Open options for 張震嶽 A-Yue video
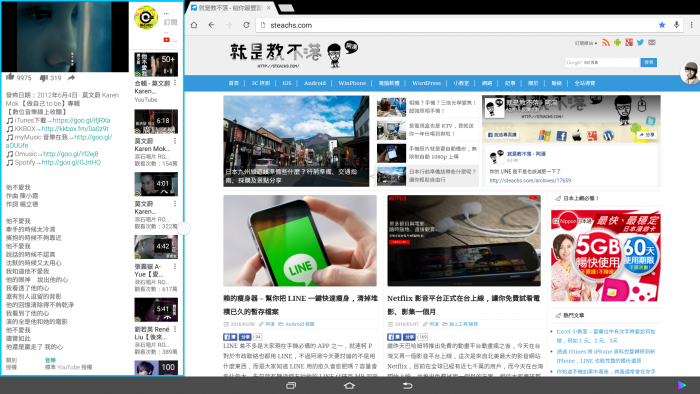This screenshot has height=394, width=700. point(175,266)
